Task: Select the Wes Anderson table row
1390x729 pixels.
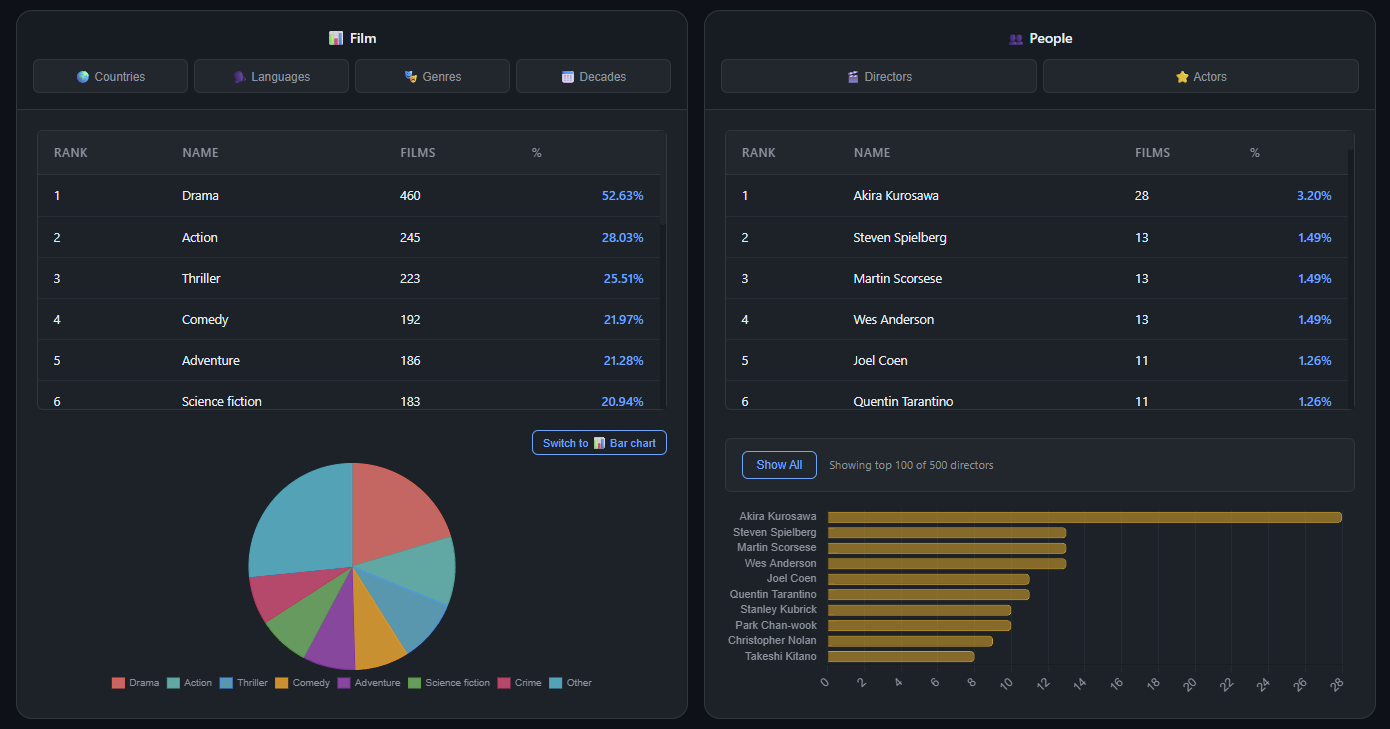Action: click(1036, 319)
